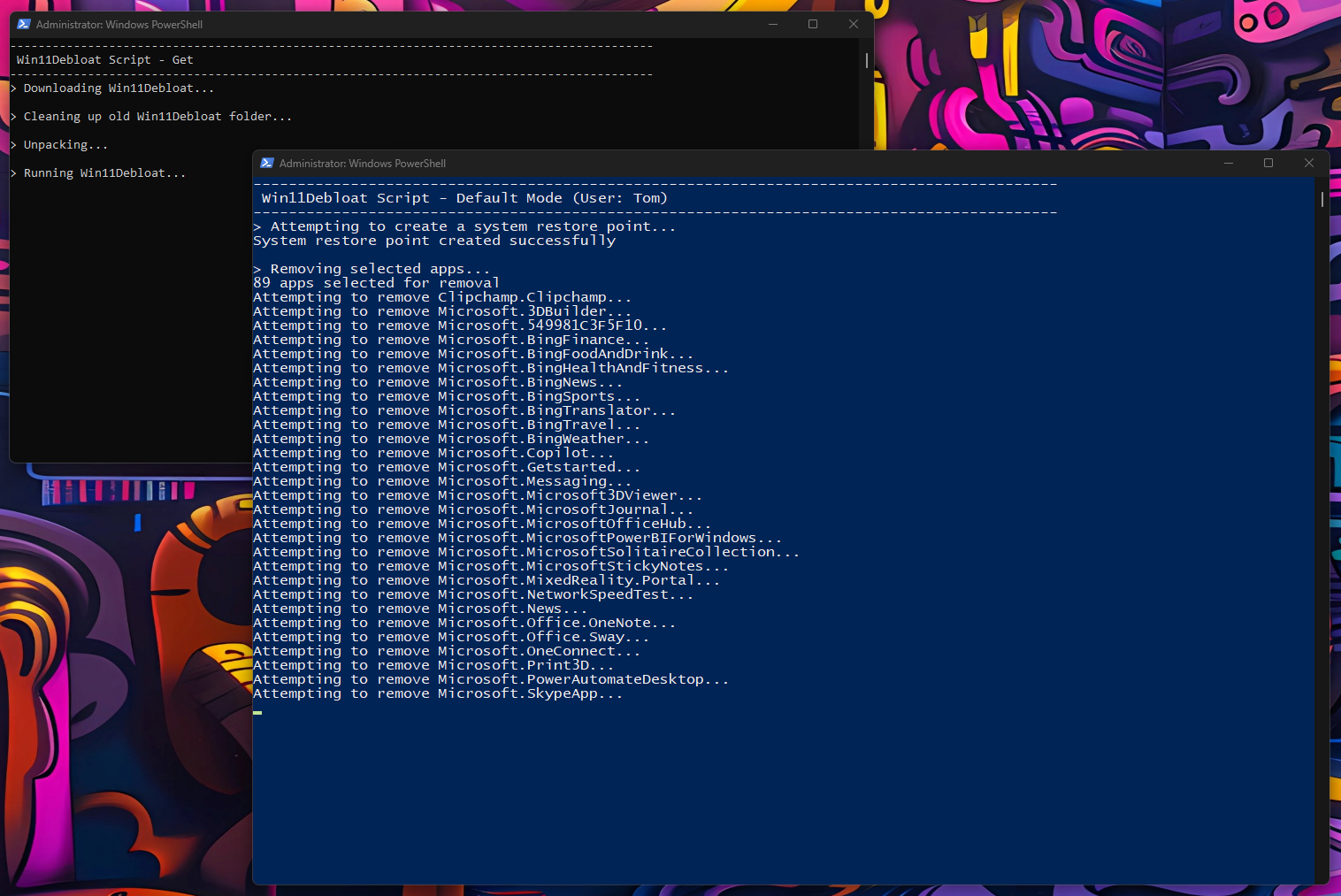
Task: Click the background PowerShell window's scrollbar thumb
Action: pyautogui.click(x=866, y=60)
